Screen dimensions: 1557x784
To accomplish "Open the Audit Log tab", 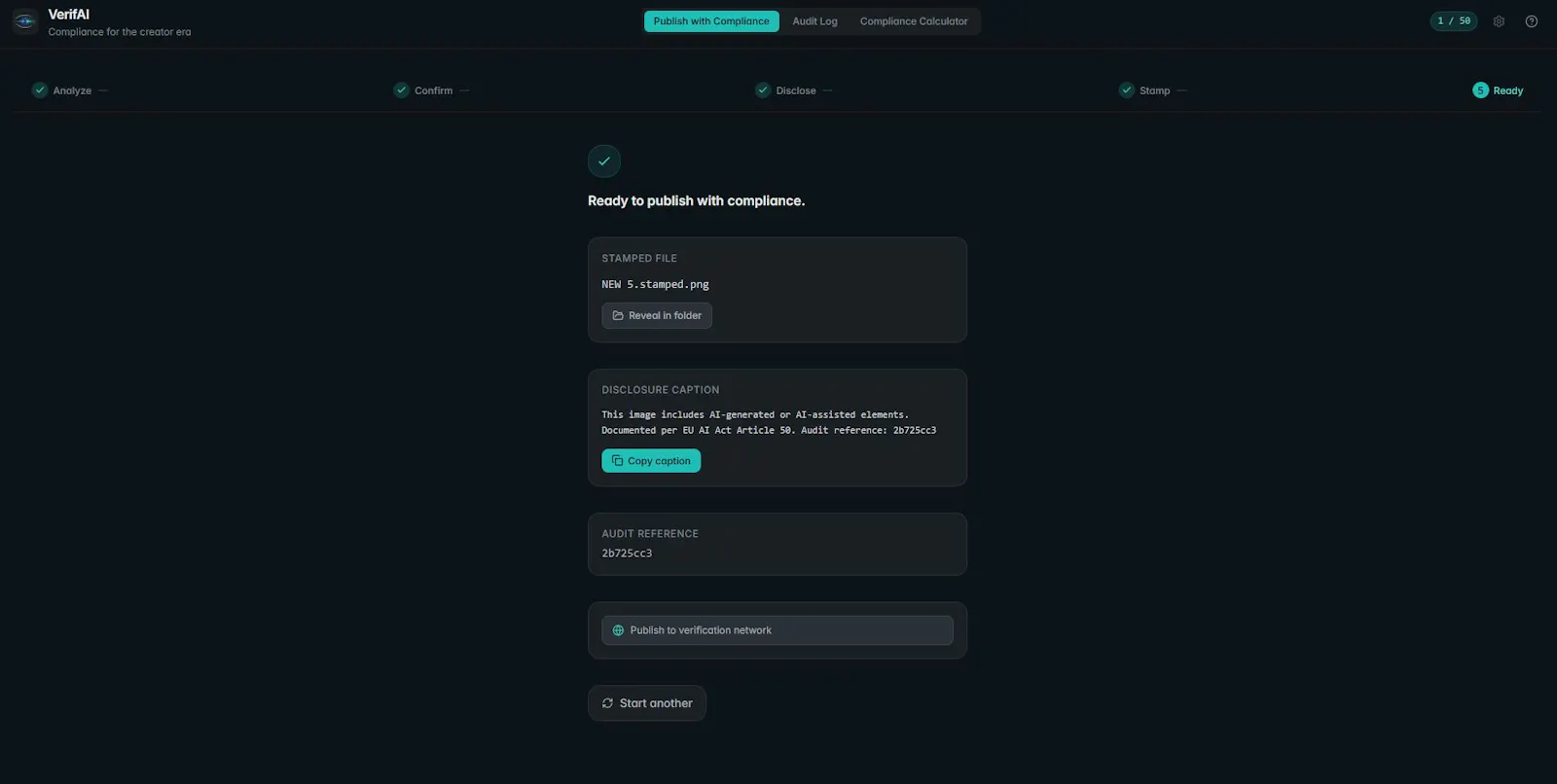I will (x=815, y=21).
